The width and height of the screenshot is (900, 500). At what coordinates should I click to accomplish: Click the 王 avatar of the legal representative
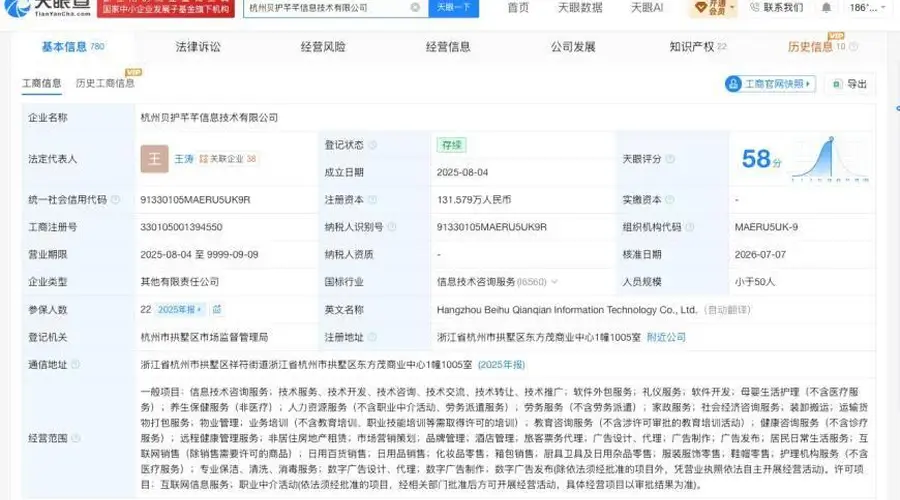click(x=154, y=159)
